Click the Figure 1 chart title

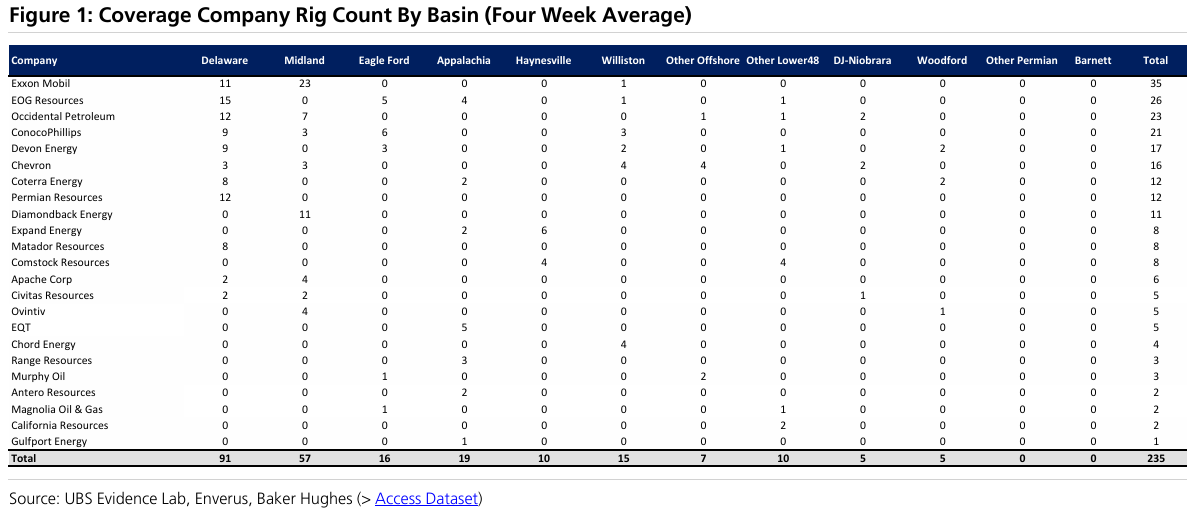pos(350,17)
